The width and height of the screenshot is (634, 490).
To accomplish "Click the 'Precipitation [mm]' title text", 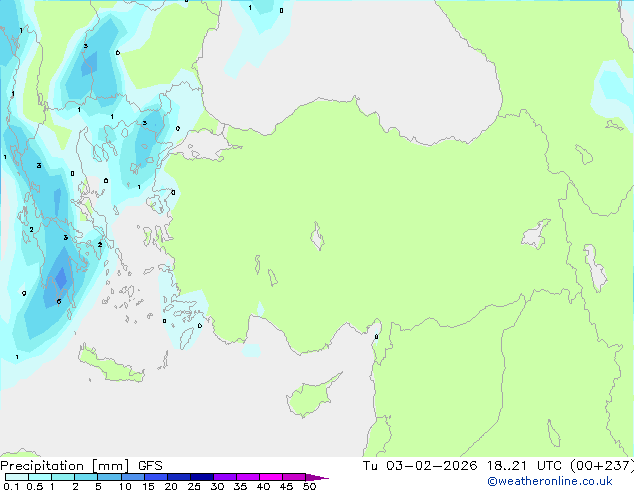I will [x=65, y=466].
